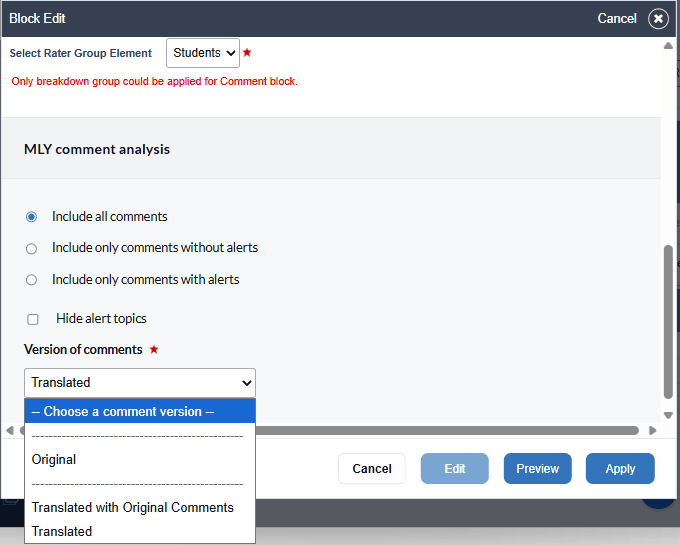The width and height of the screenshot is (680, 545).
Task: Choose the placeholder comment version option
Action: pos(140,411)
